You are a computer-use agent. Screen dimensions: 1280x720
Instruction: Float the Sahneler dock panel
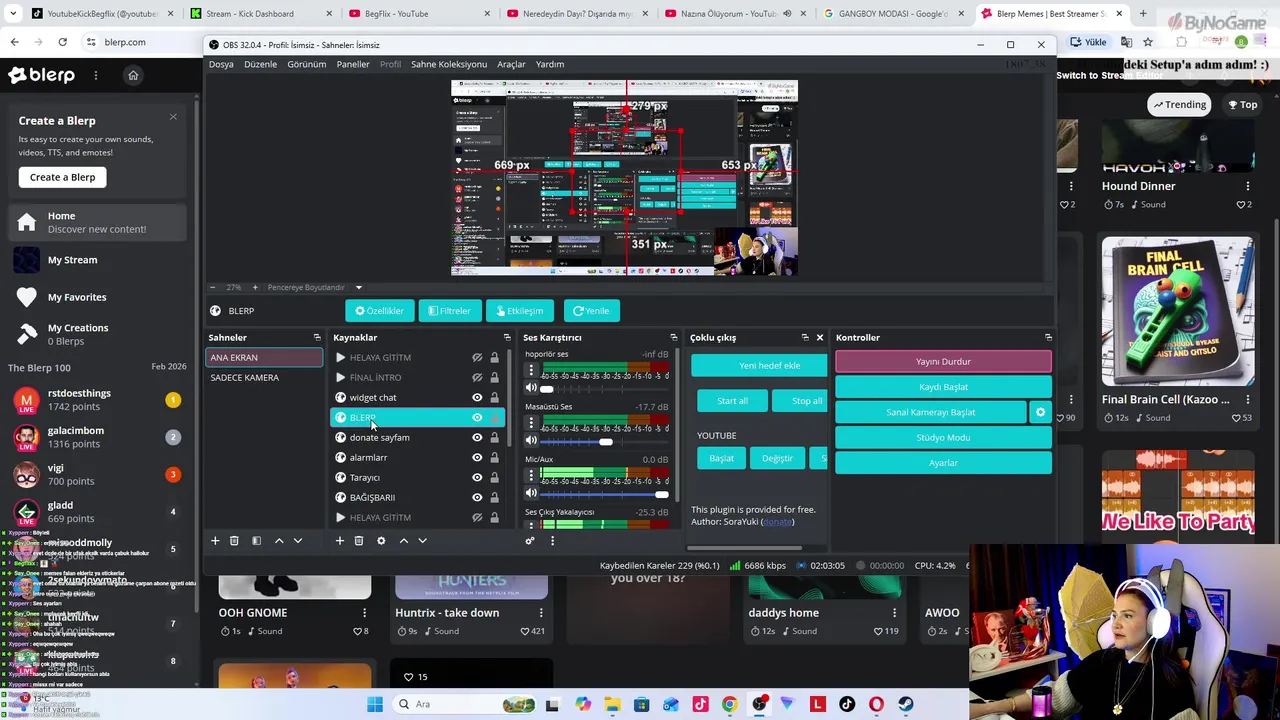tap(317, 338)
